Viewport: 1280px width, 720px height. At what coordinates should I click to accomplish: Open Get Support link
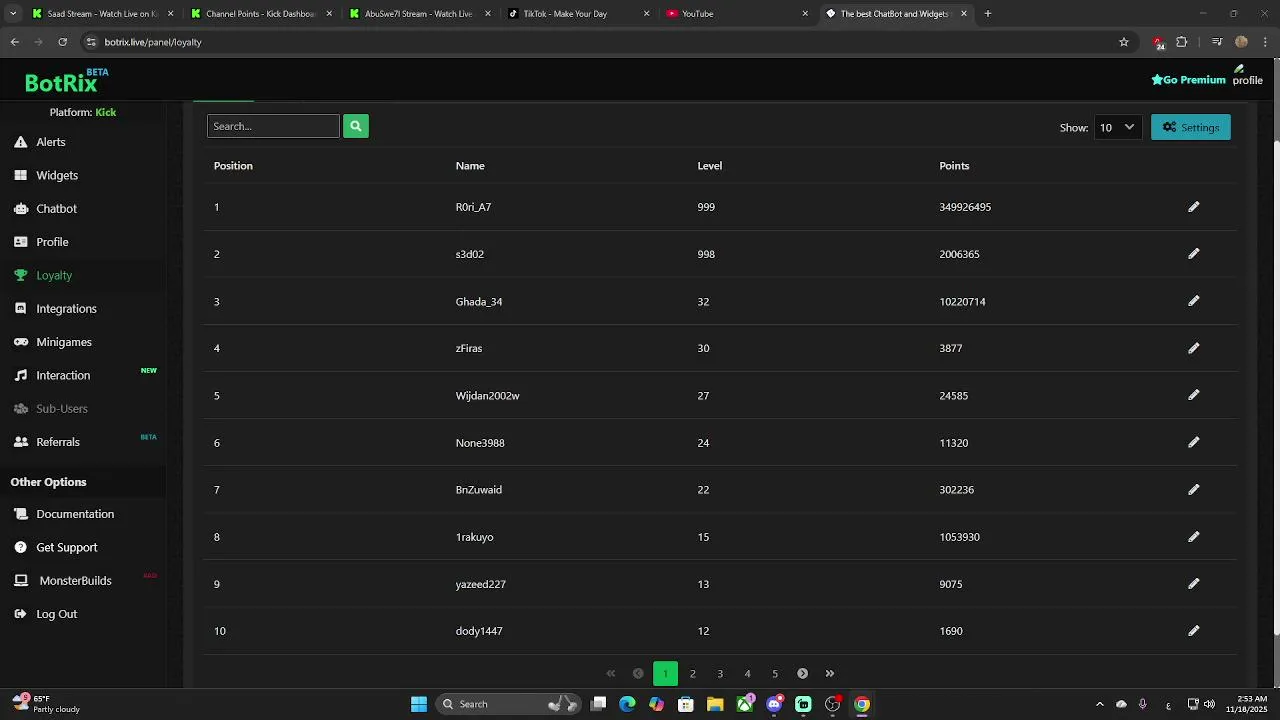coord(67,547)
